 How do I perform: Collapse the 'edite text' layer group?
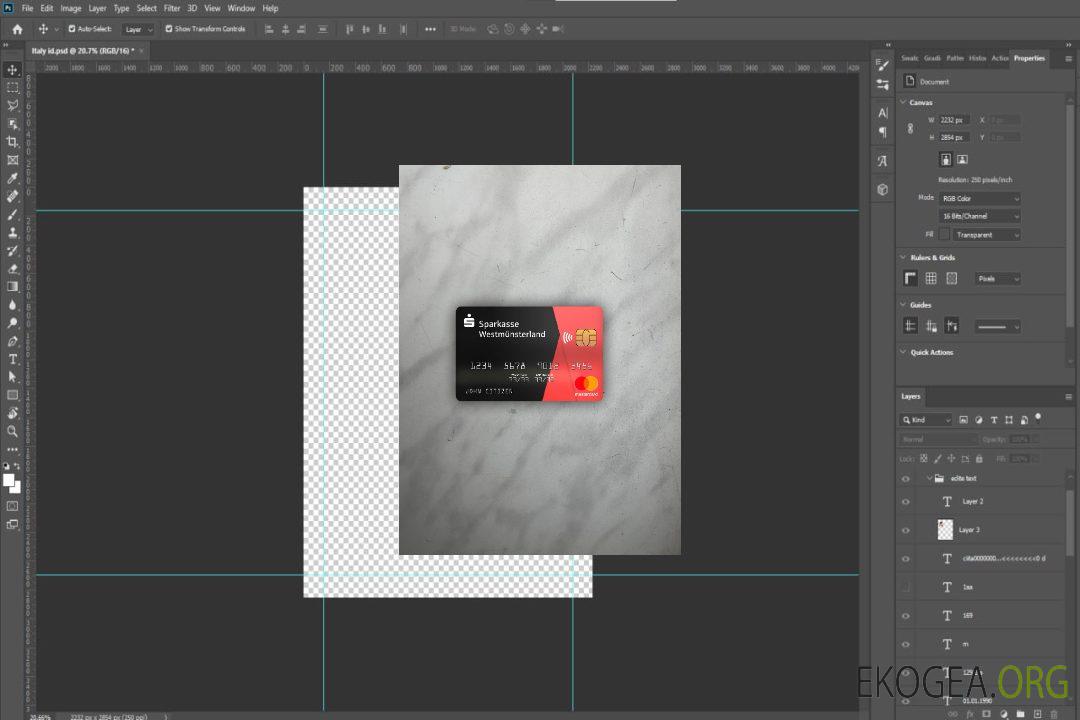click(x=929, y=478)
